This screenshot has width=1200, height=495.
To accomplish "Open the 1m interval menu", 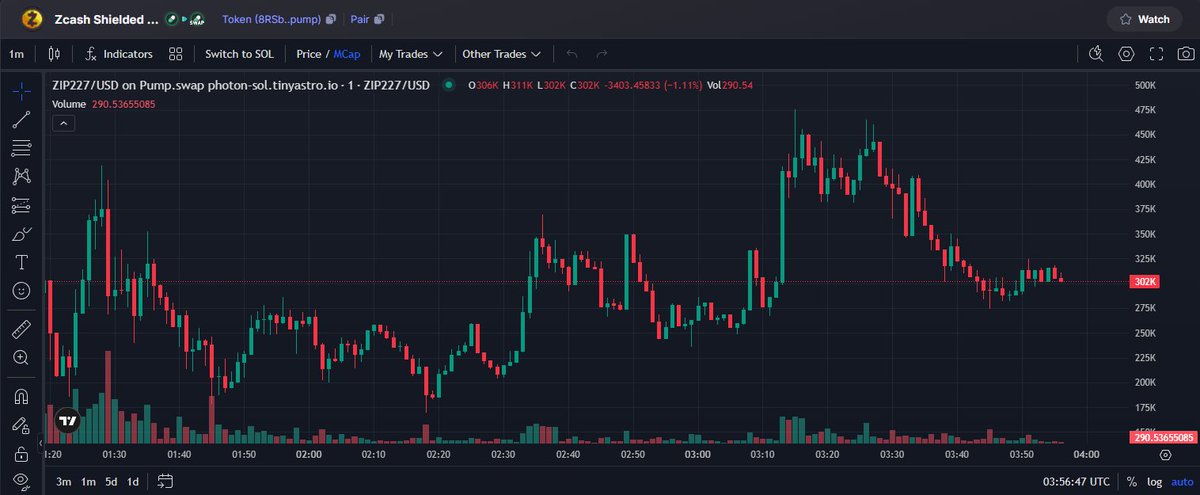I will [17, 54].
